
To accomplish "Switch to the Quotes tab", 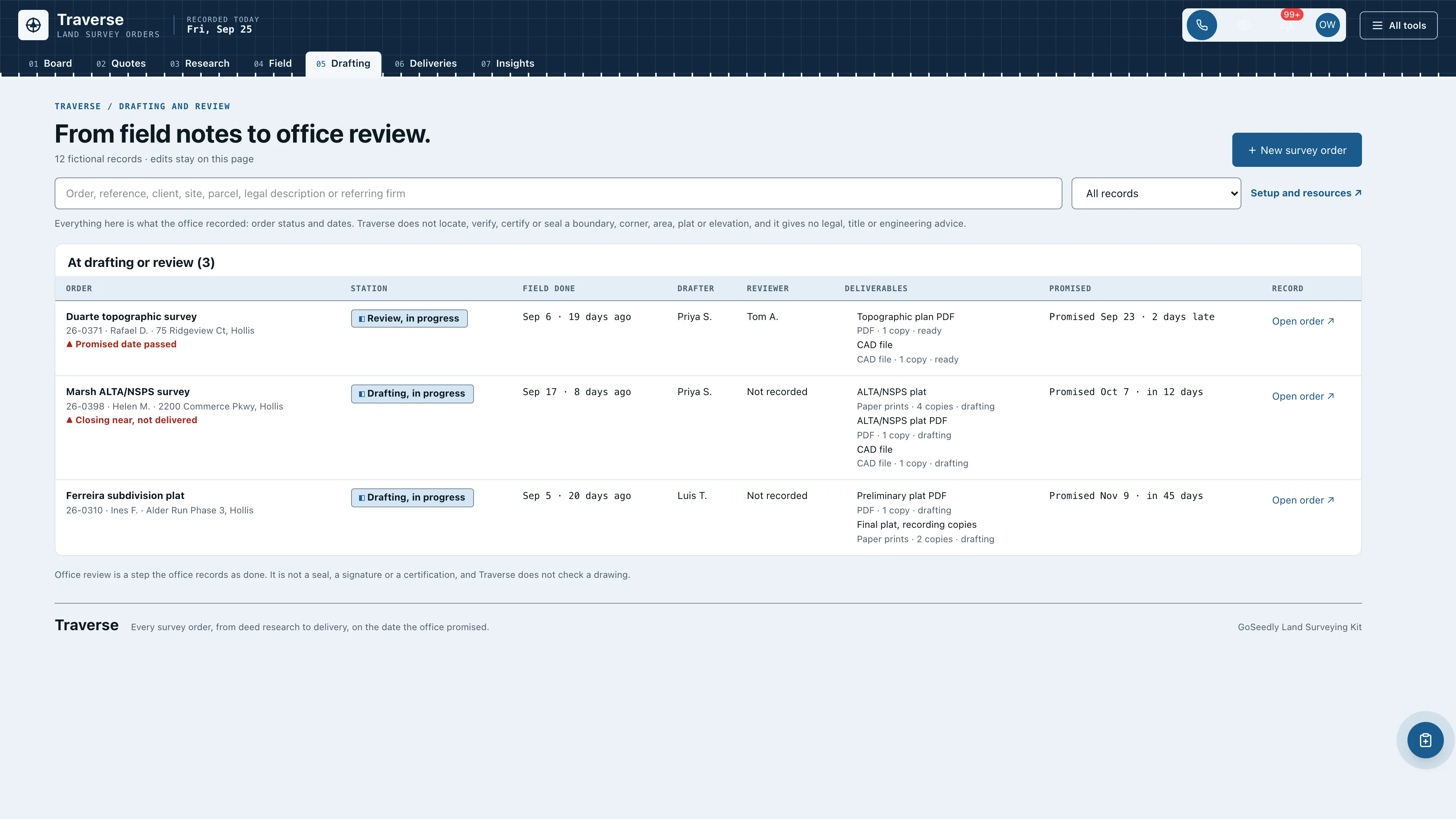I will [121, 63].
